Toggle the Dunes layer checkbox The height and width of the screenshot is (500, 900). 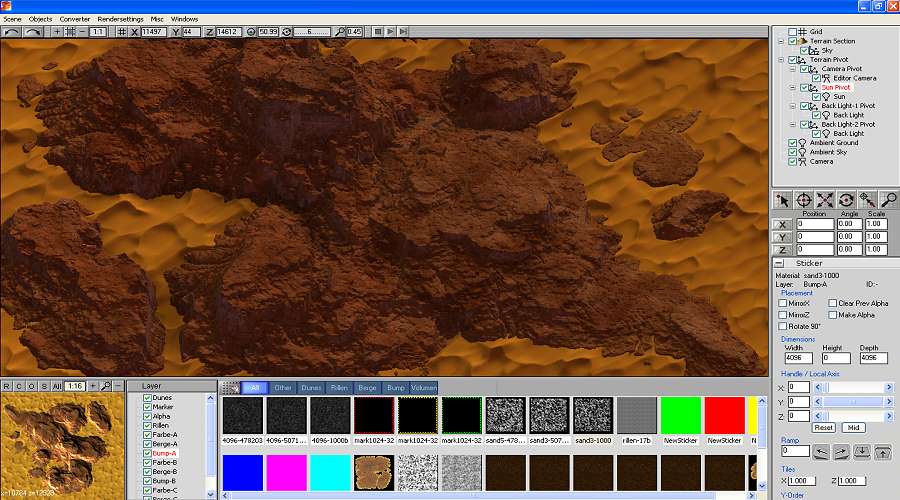(148, 398)
